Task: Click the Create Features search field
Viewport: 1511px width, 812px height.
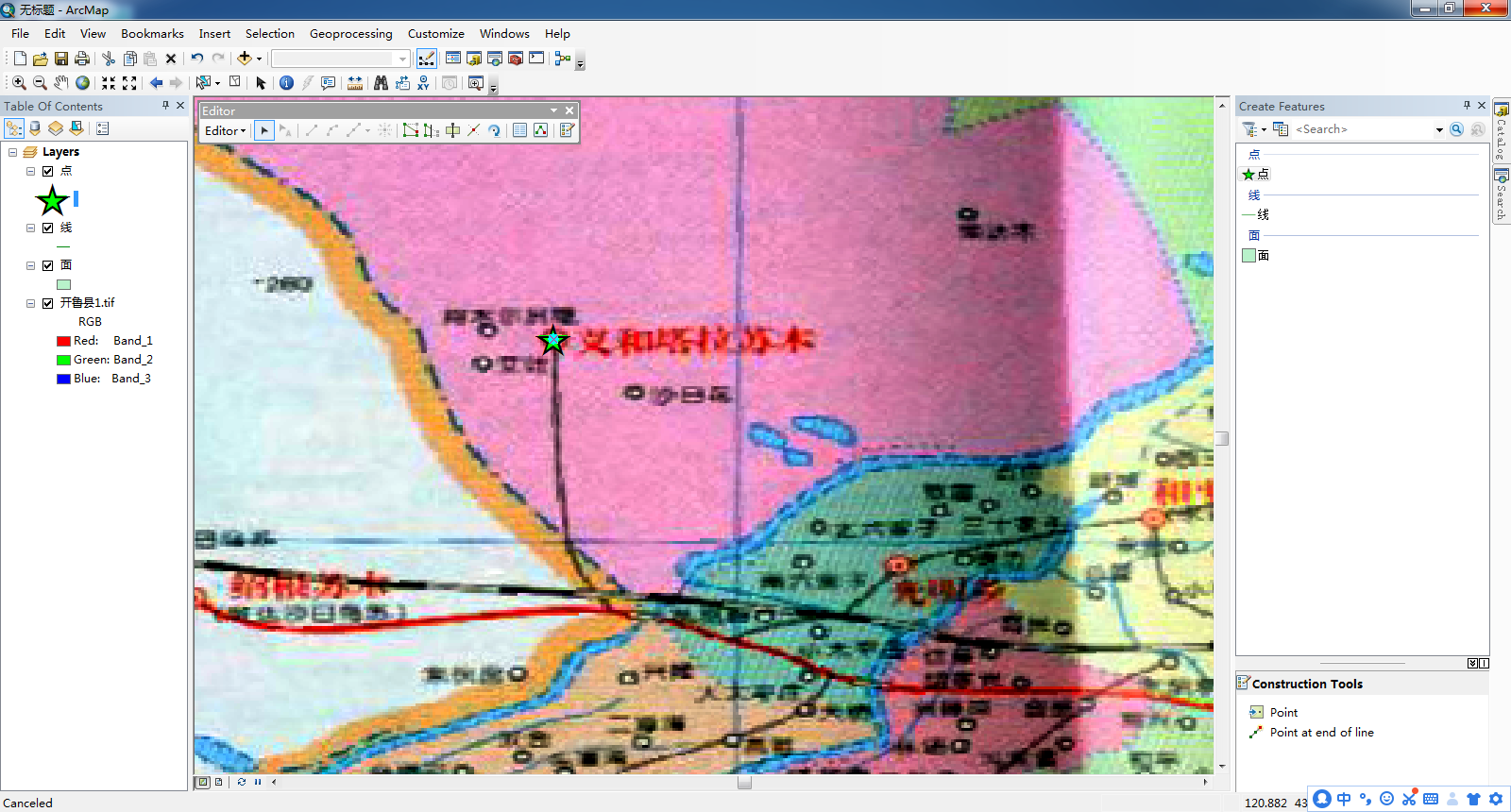Action: tap(1363, 129)
